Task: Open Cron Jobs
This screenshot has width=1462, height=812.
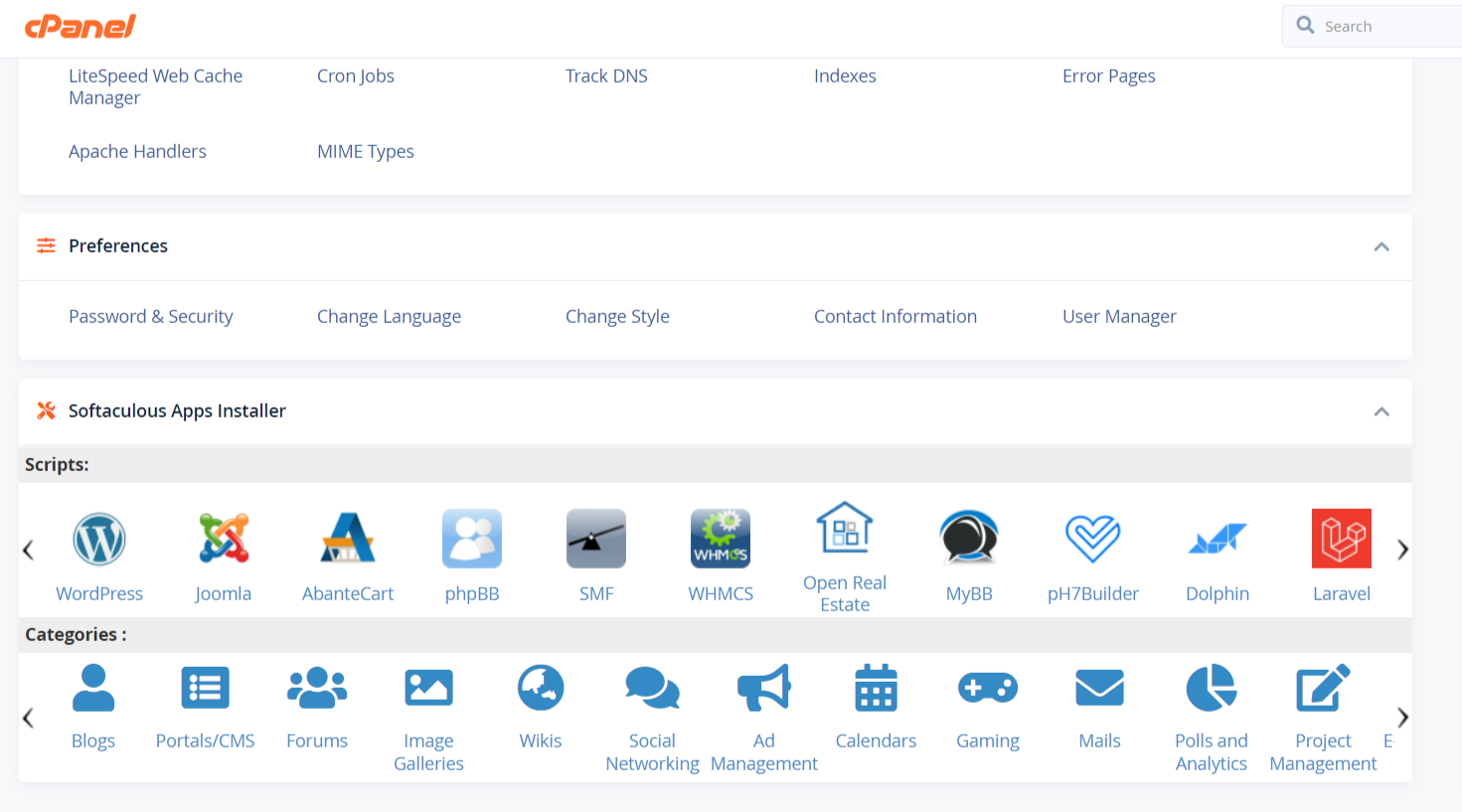Action: [356, 76]
